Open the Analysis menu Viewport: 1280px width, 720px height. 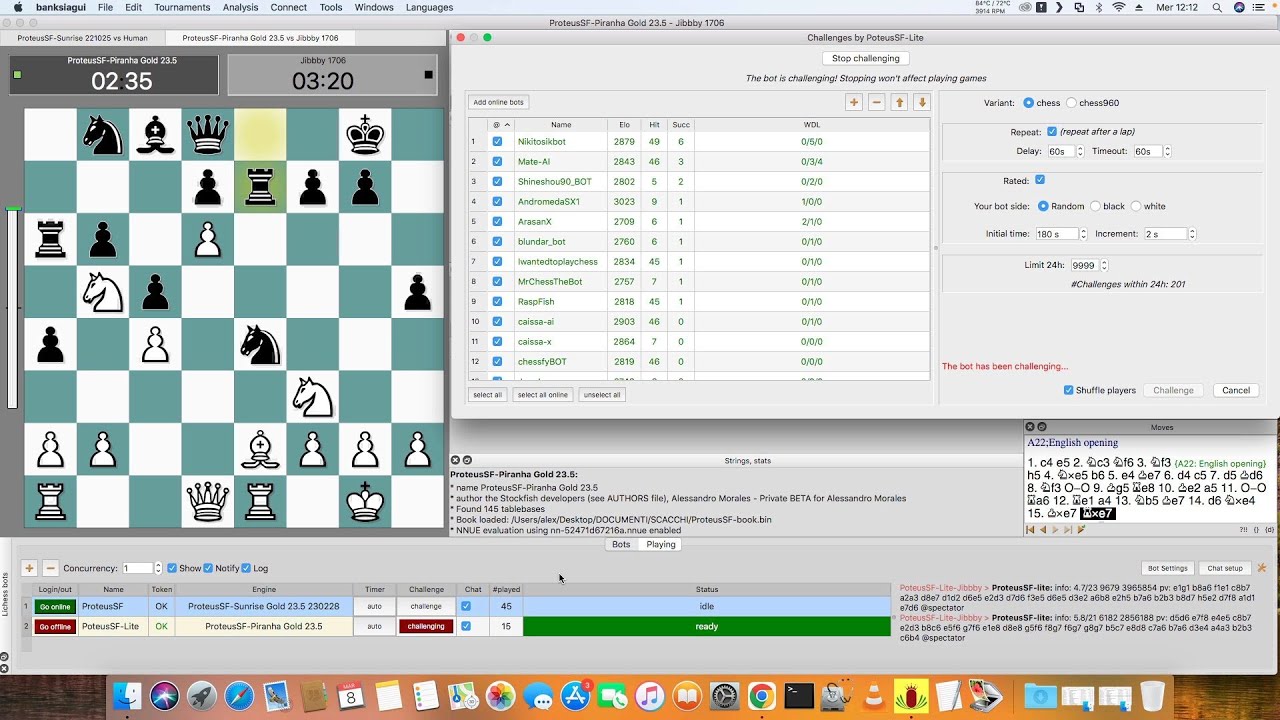[240, 7]
